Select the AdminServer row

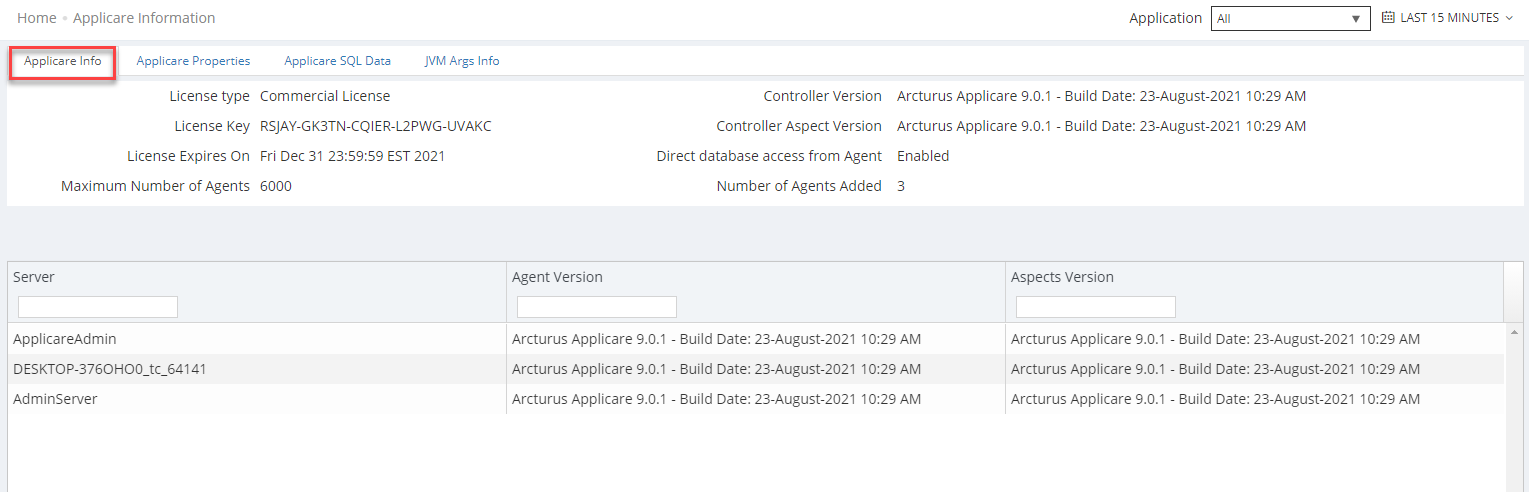[55, 399]
